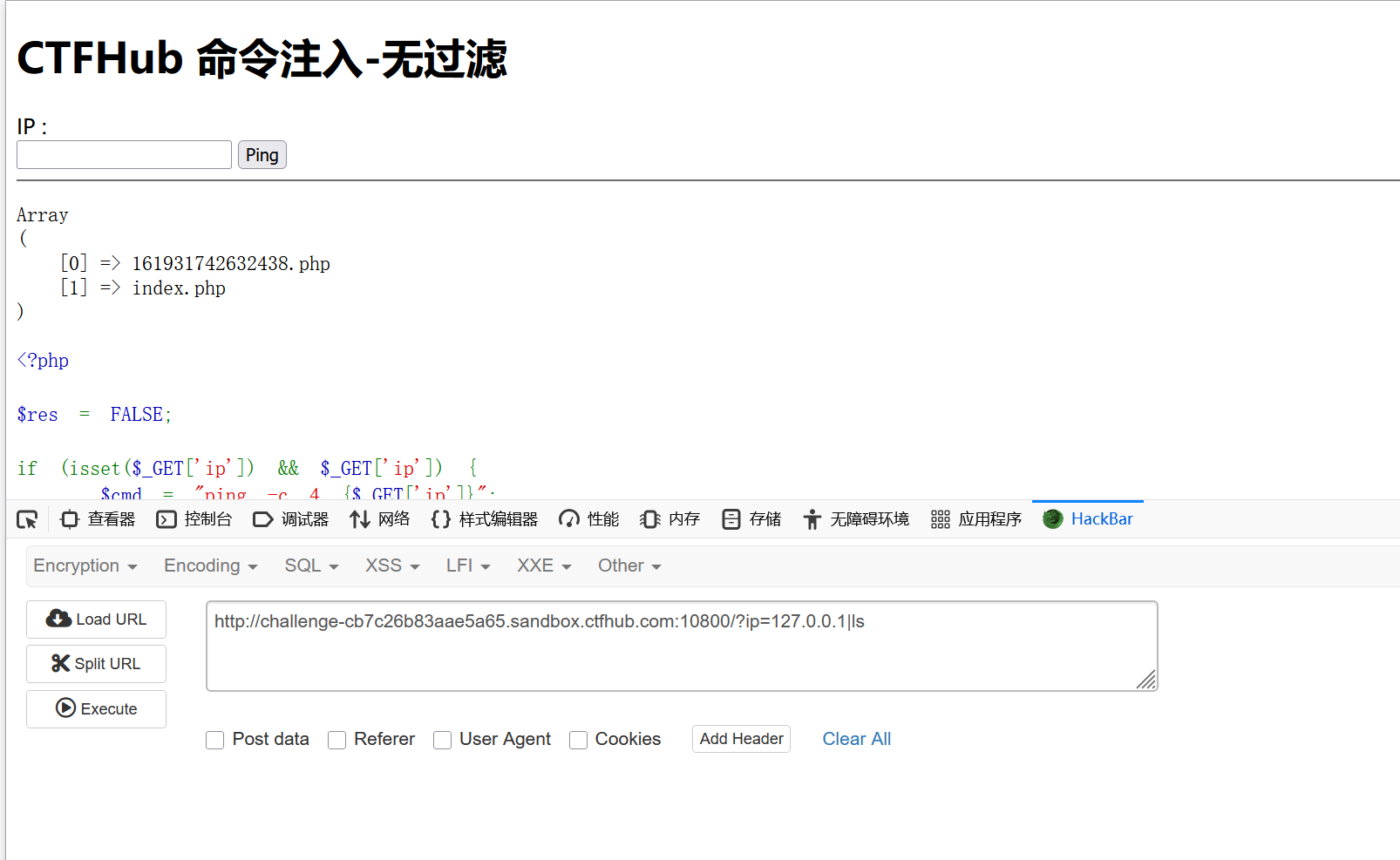Viewport: 1400px width, 860px height.
Task: Toggle the Cookies checkbox
Action: click(578, 740)
